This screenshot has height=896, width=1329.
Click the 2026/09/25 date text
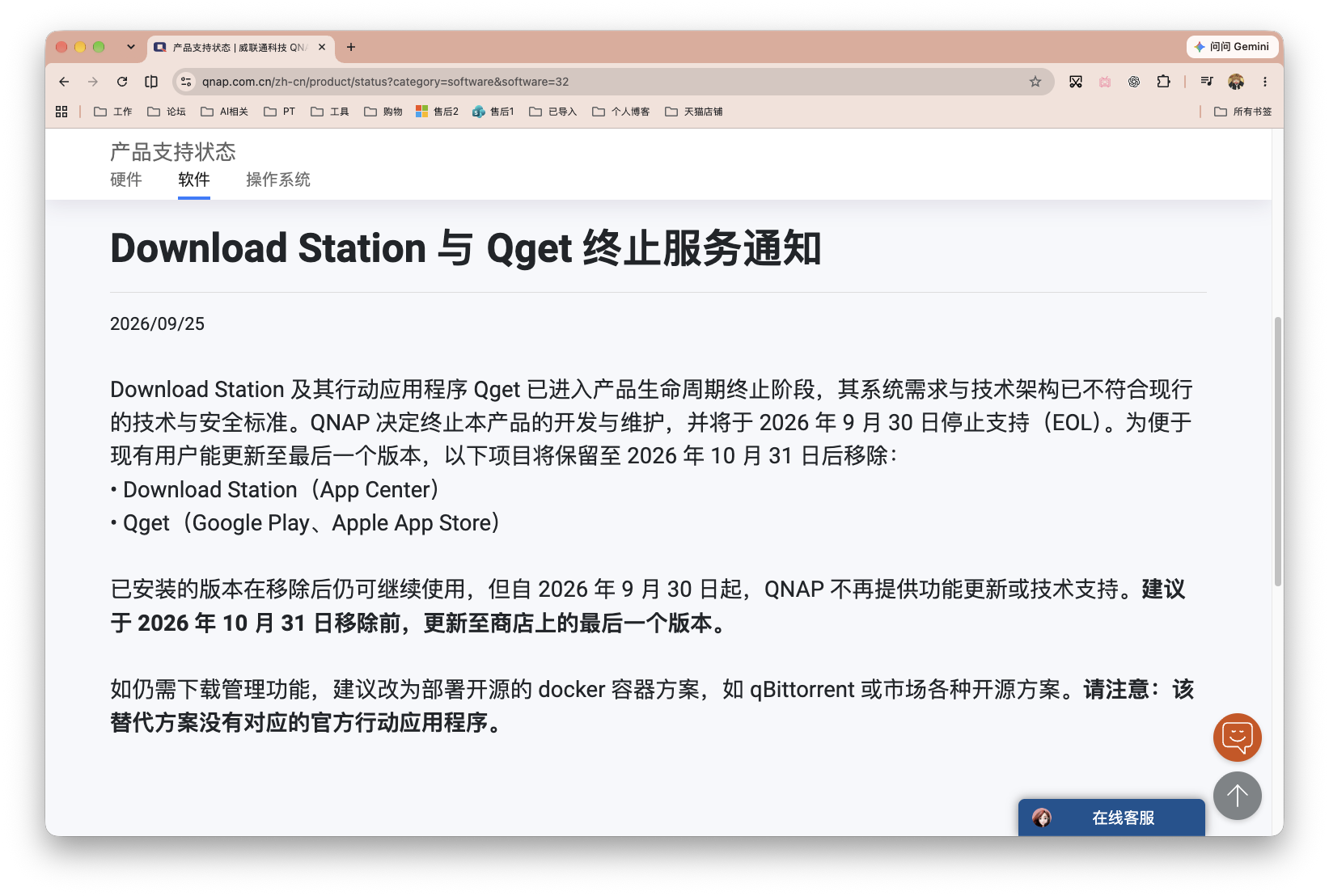(x=157, y=323)
